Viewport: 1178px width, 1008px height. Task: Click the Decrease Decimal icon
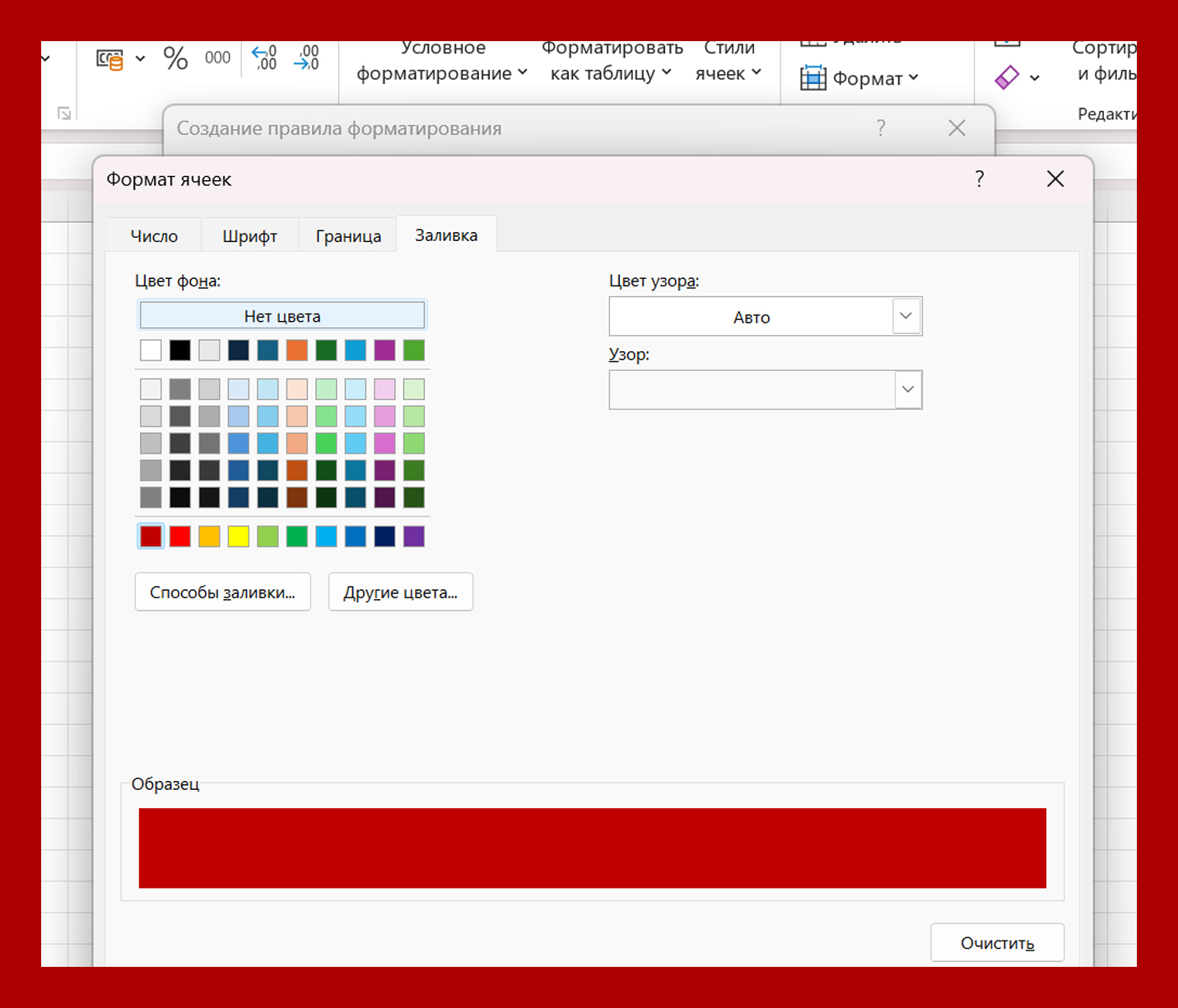[x=306, y=58]
